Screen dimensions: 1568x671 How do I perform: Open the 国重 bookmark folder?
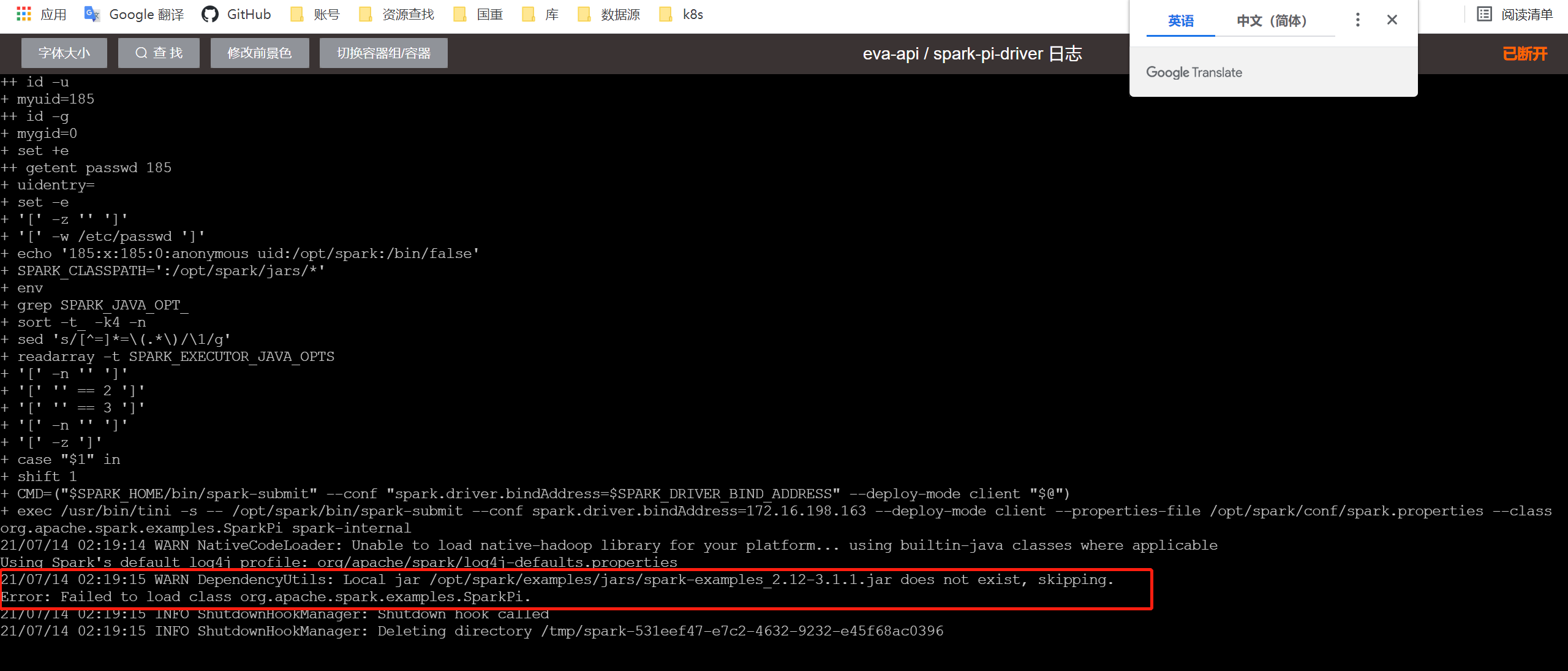pyautogui.click(x=478, y=14)
